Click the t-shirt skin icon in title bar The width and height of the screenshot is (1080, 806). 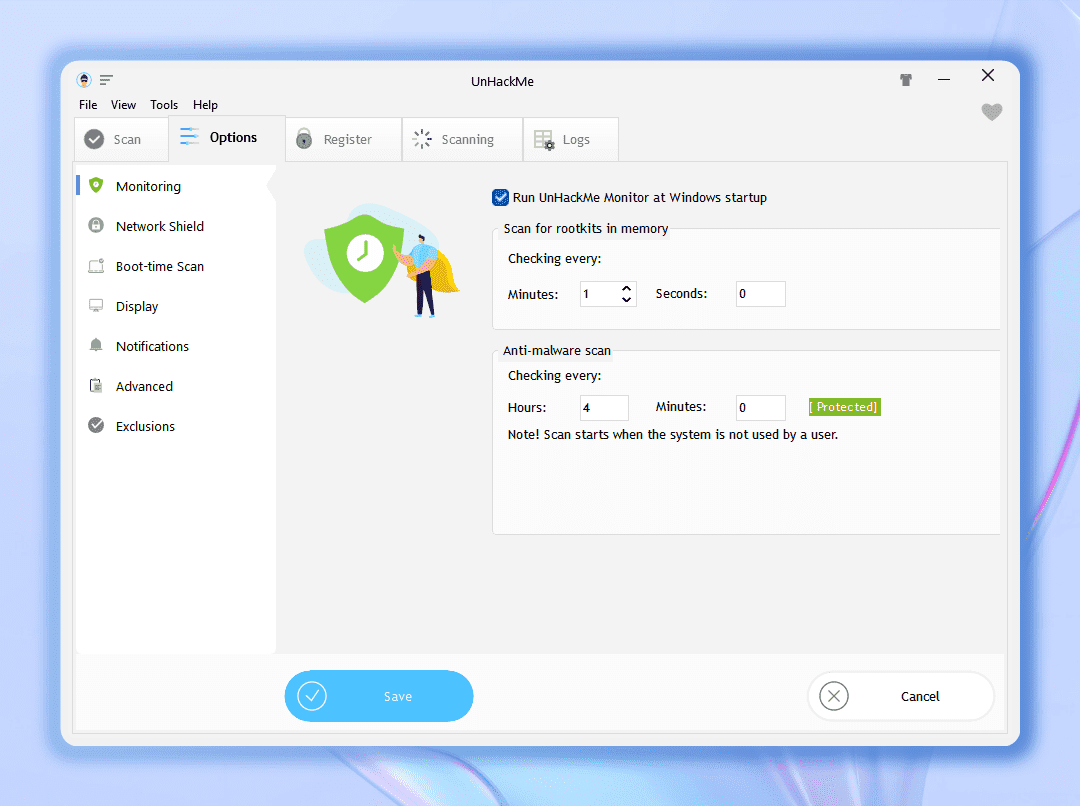906,80
